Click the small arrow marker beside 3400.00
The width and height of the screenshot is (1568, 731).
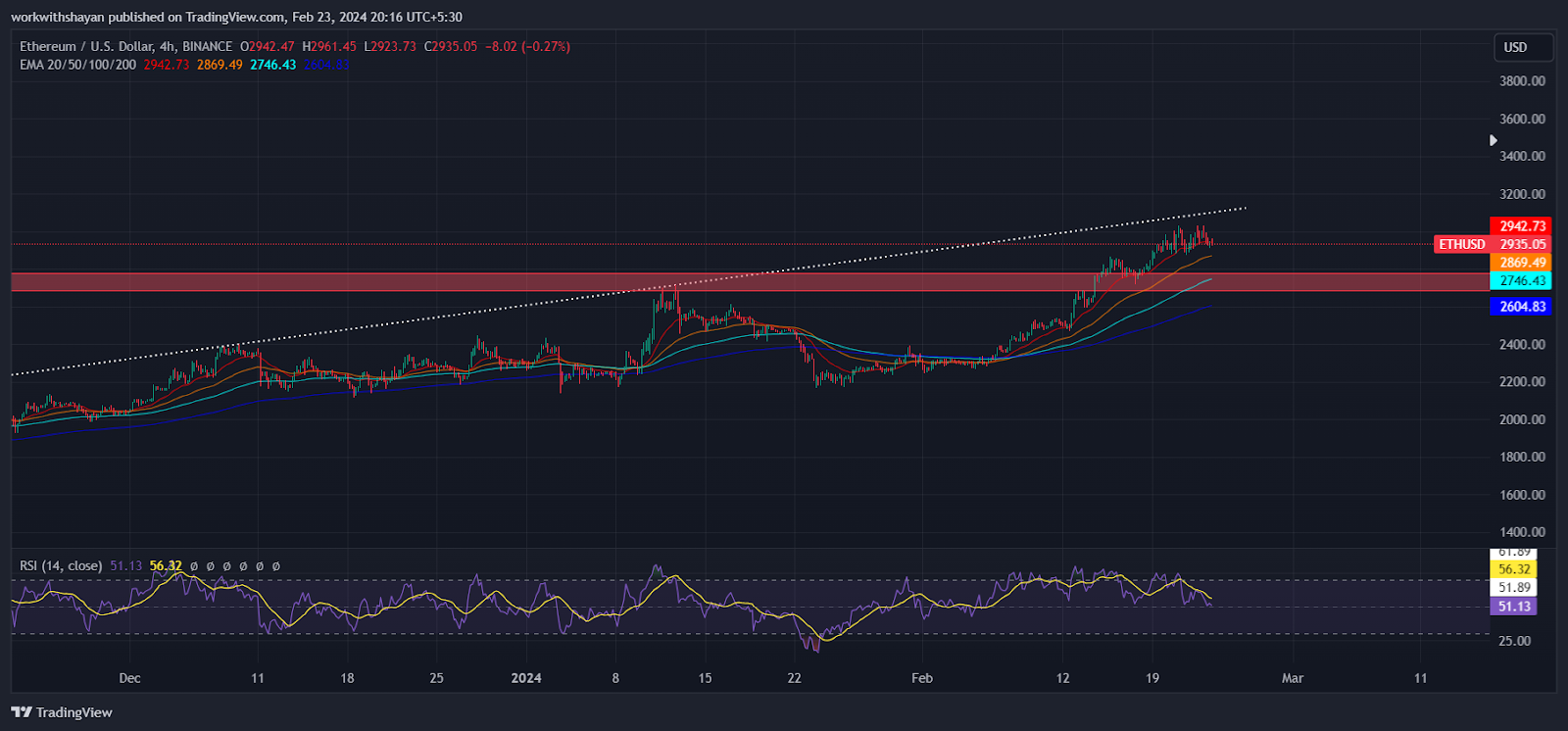(x=1494, y=140)
